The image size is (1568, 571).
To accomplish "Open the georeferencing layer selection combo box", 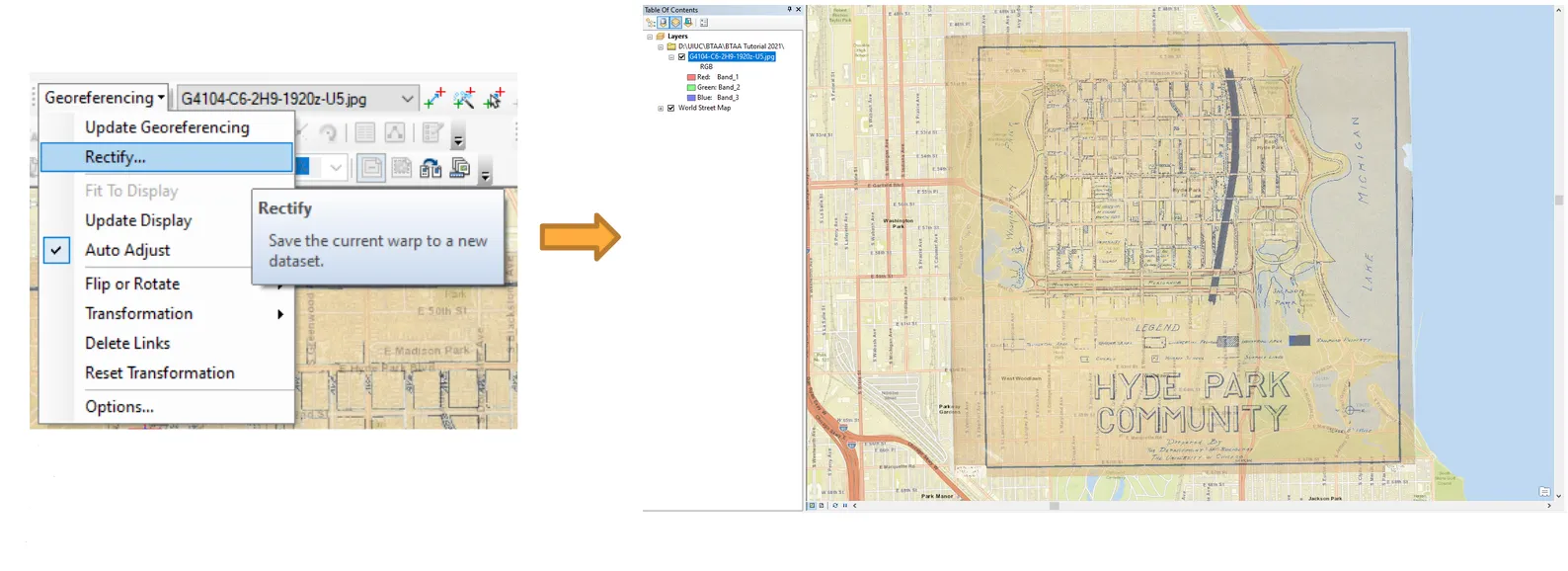I will click(x=407, y=98).
